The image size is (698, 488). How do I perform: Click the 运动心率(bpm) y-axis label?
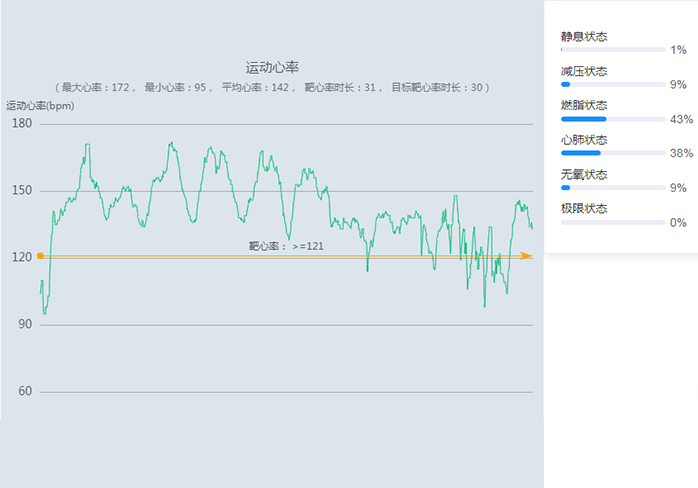(38, 105)
